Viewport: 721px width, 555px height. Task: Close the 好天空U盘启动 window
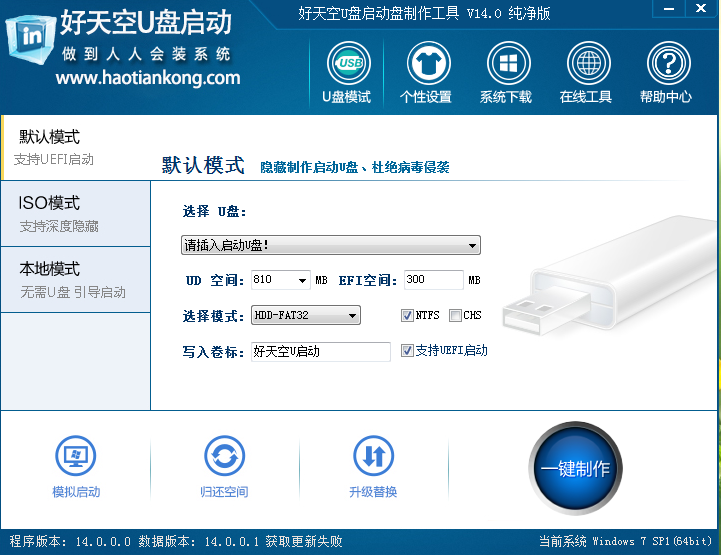tap(701, 9)
